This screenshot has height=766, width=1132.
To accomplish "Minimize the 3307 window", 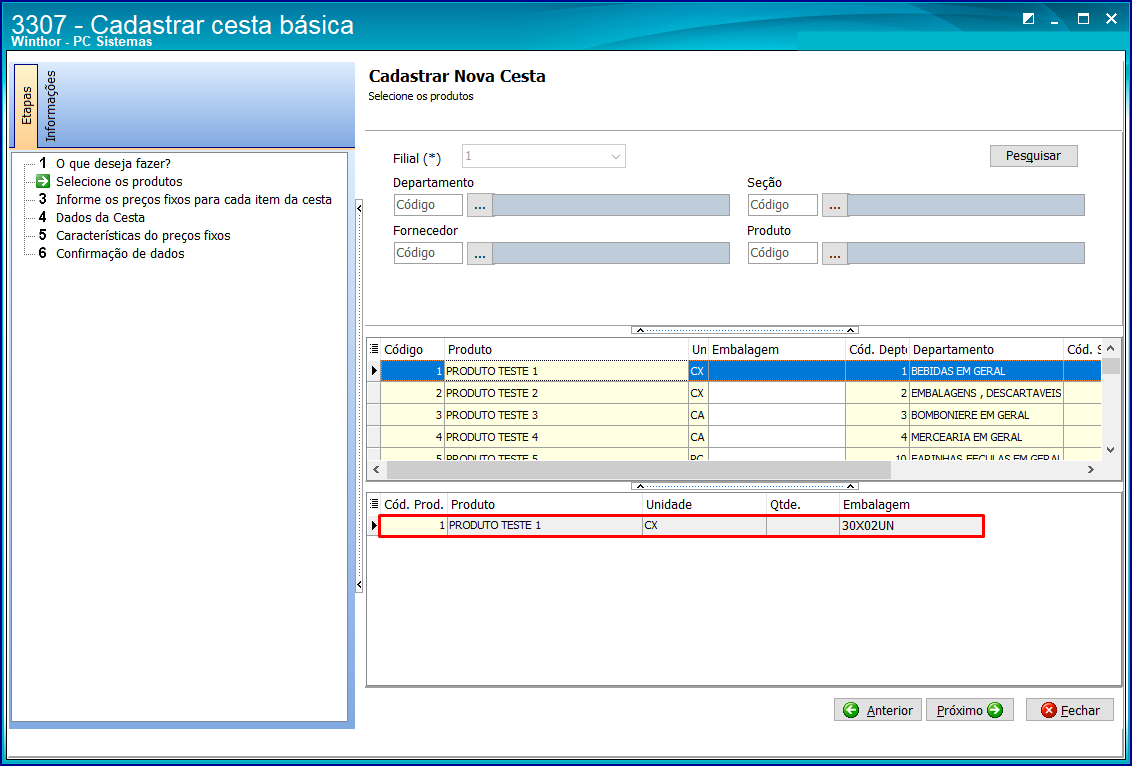I will 1055,20.
